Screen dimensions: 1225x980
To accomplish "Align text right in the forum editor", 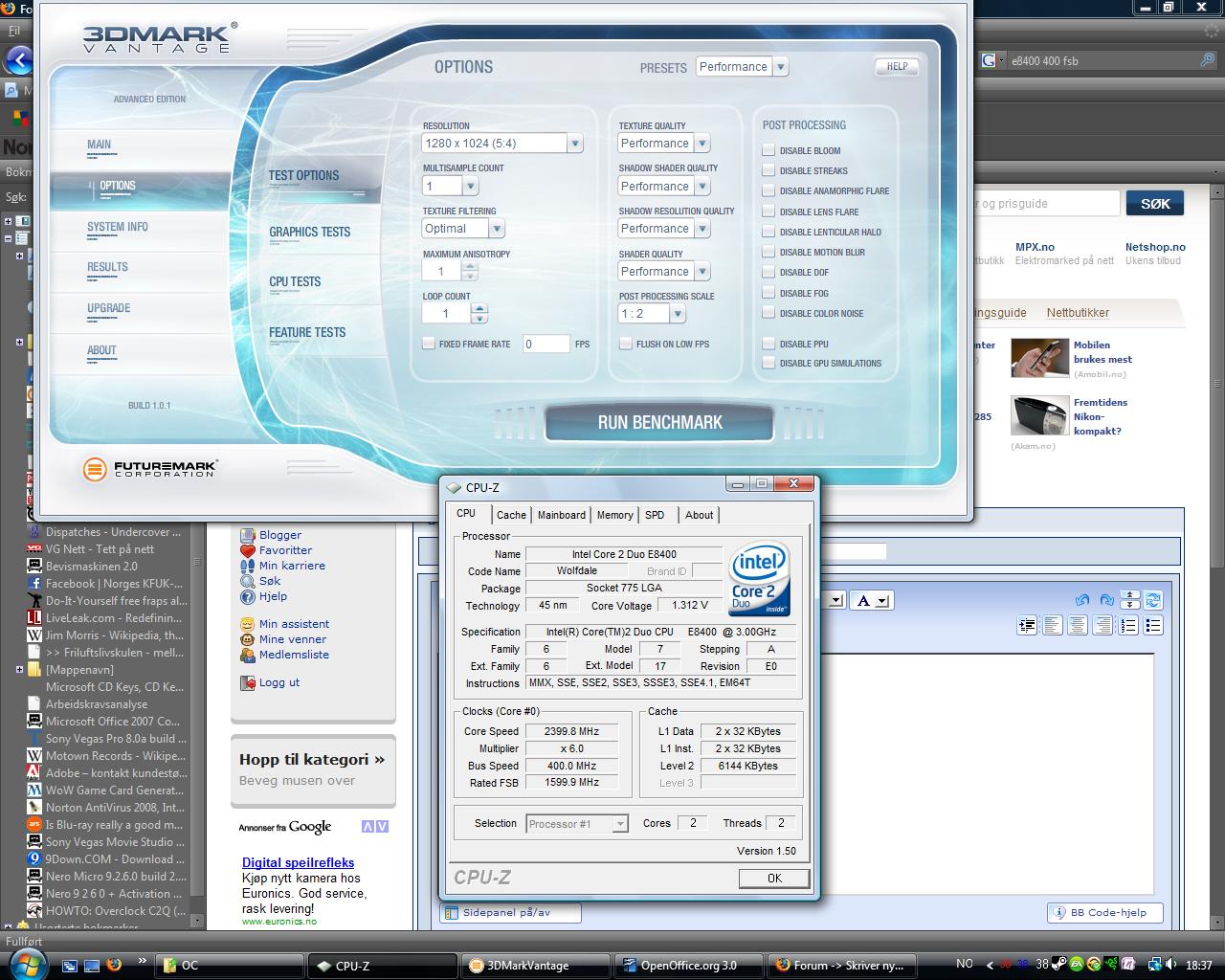I will (1102, 625).
